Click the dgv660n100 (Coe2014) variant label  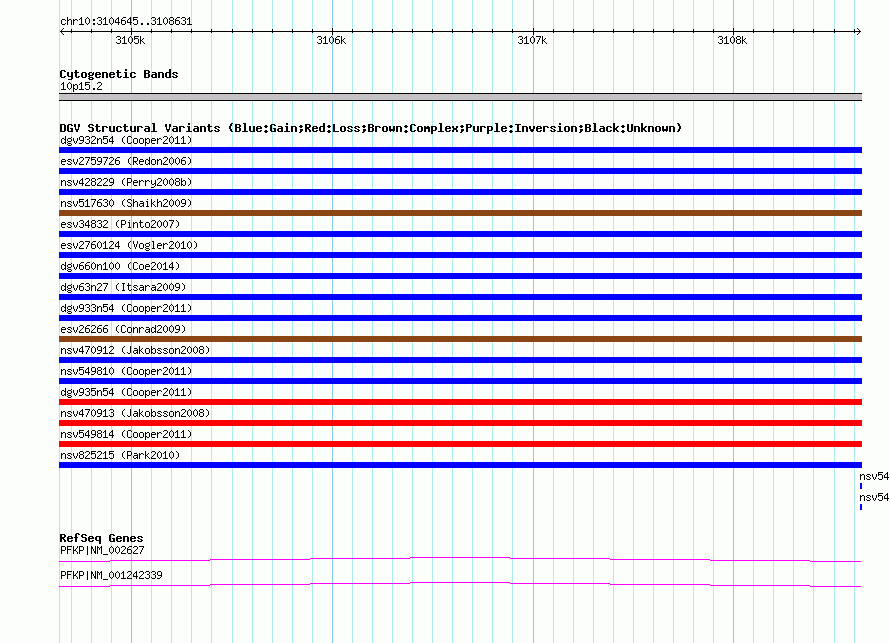pyautogui.click(x=120, y=266)
